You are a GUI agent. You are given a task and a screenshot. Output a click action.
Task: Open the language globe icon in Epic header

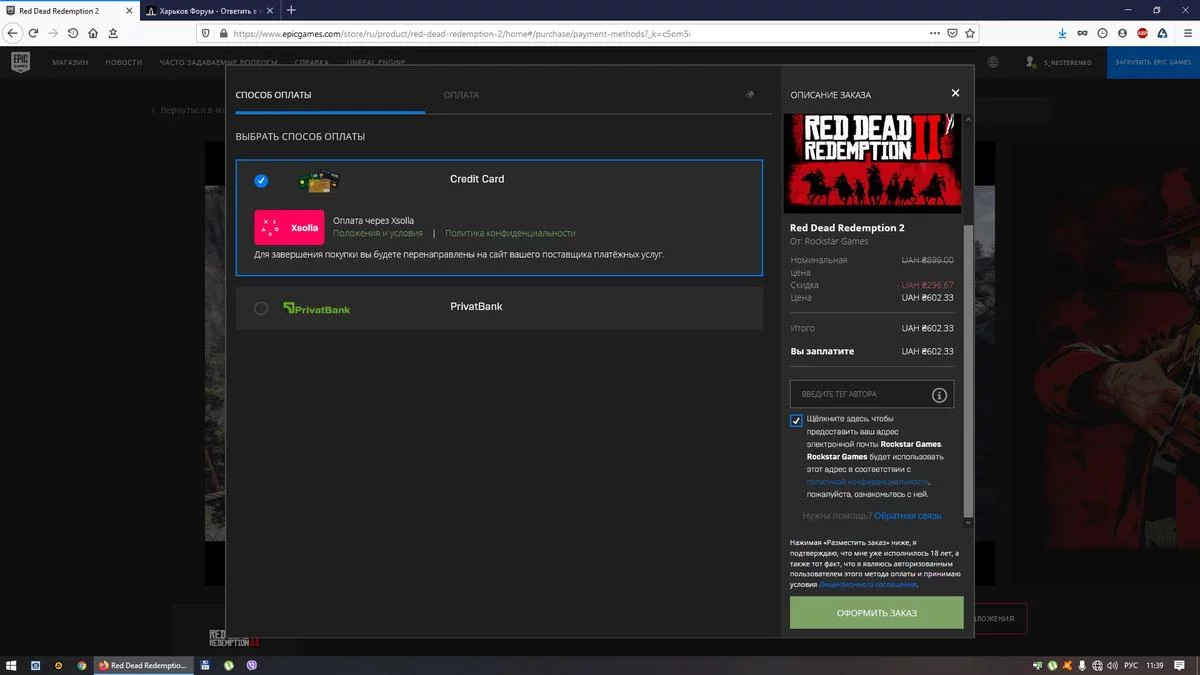pos(993,62)
